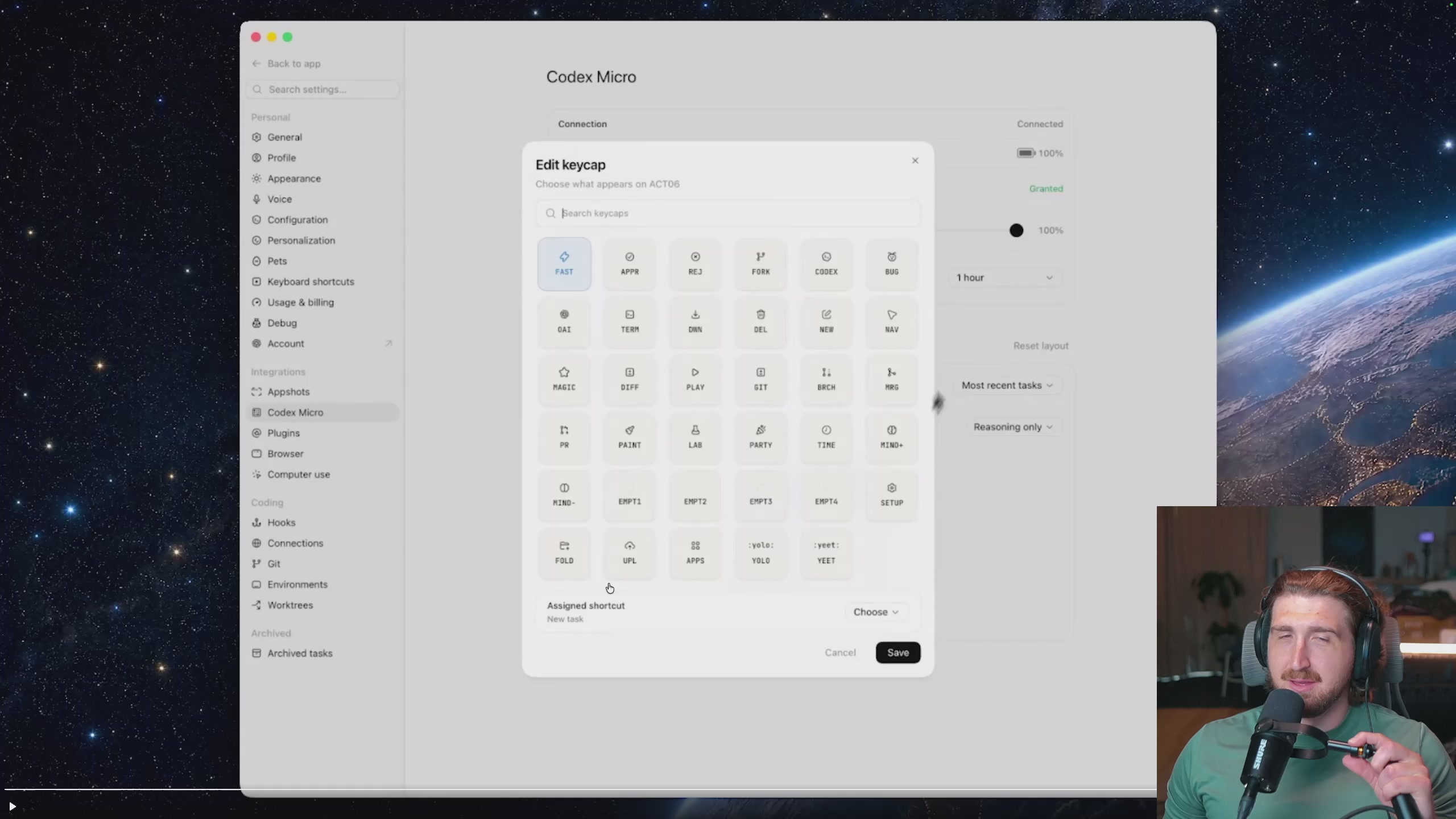Open Keyboard shortcuts settings
This screenshot has height=819, width=1456.
(323, 282)
